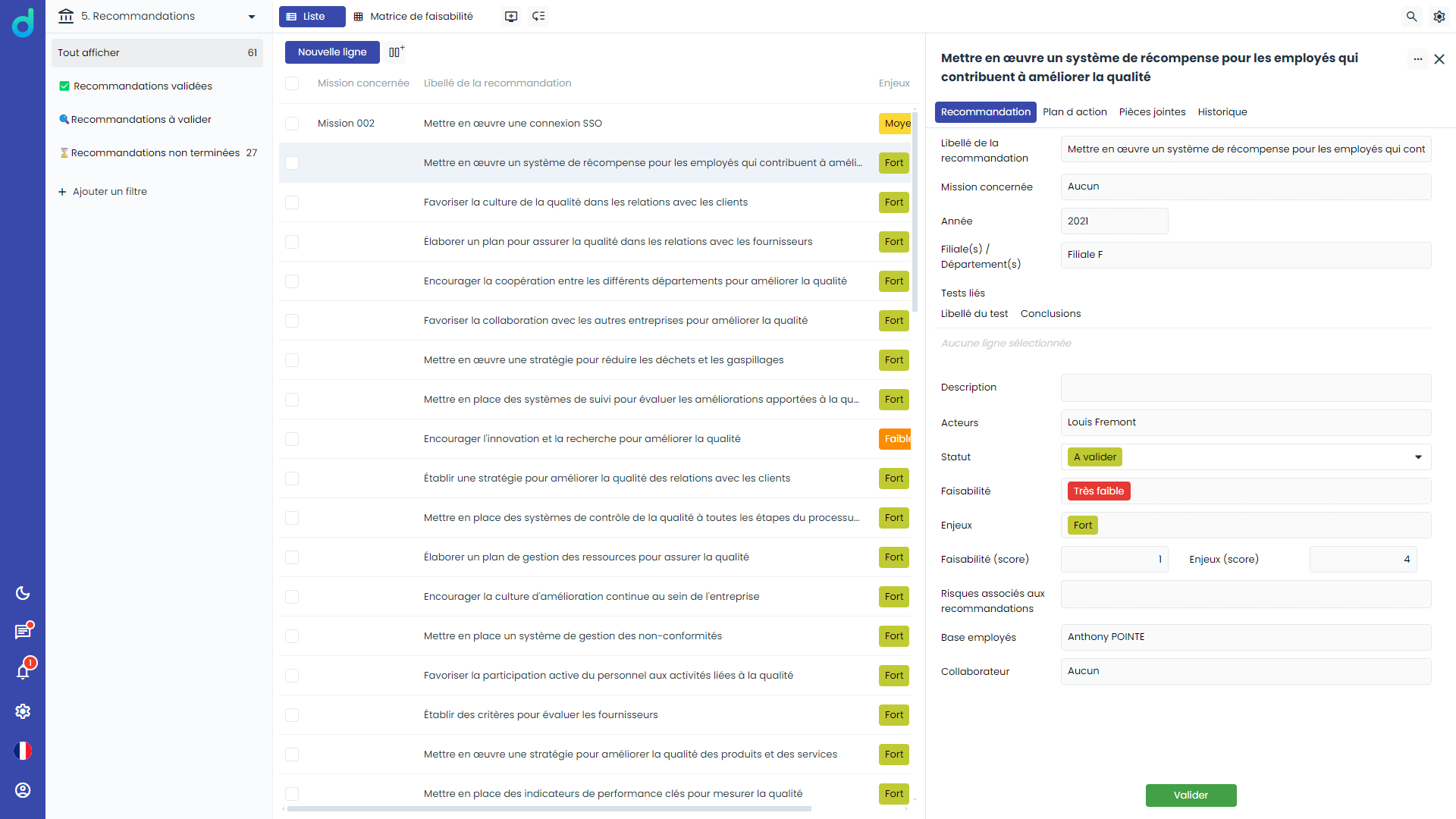Click the settings gear icon in sidebar

click(24, 711)
